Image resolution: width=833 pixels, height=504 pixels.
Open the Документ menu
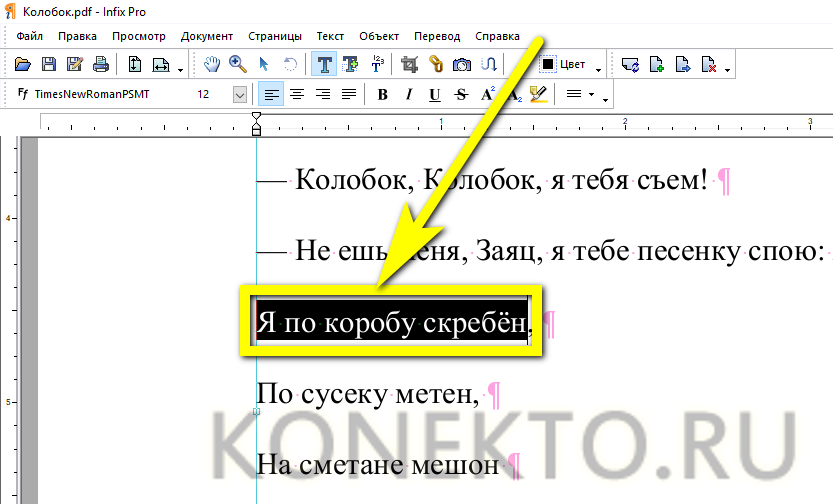pyautogui.click(x=206, y=36)
